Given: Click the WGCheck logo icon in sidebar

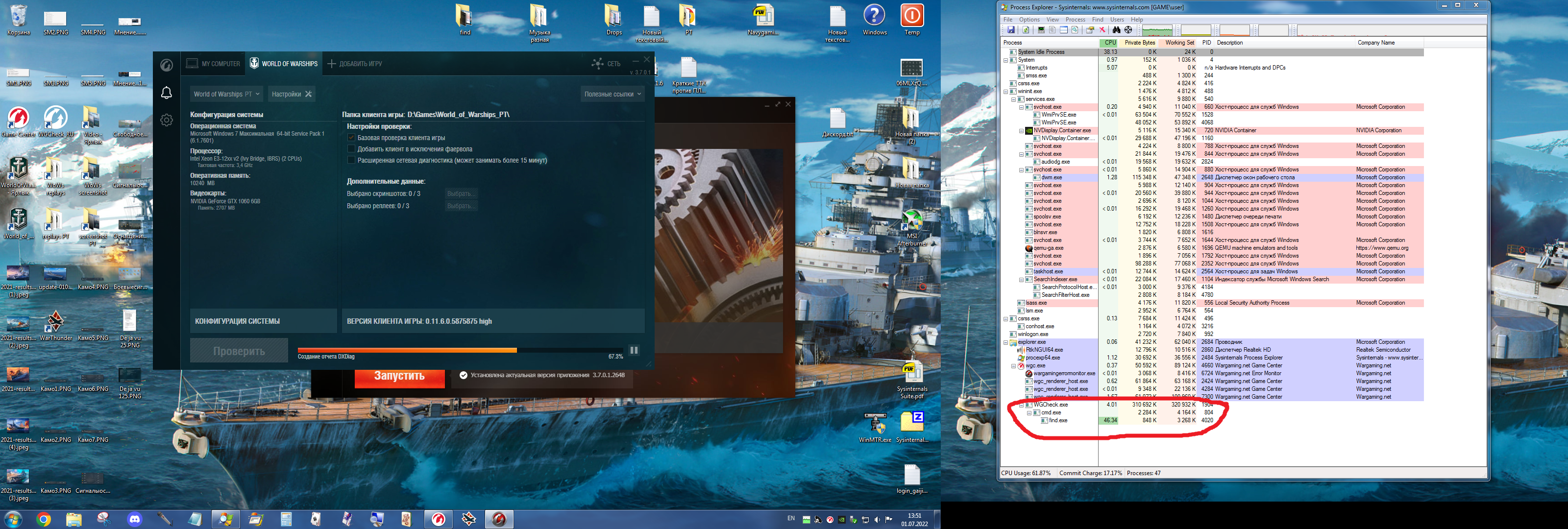Looking at the screenshot, I should pyautogui.click(x=166, y=65).
